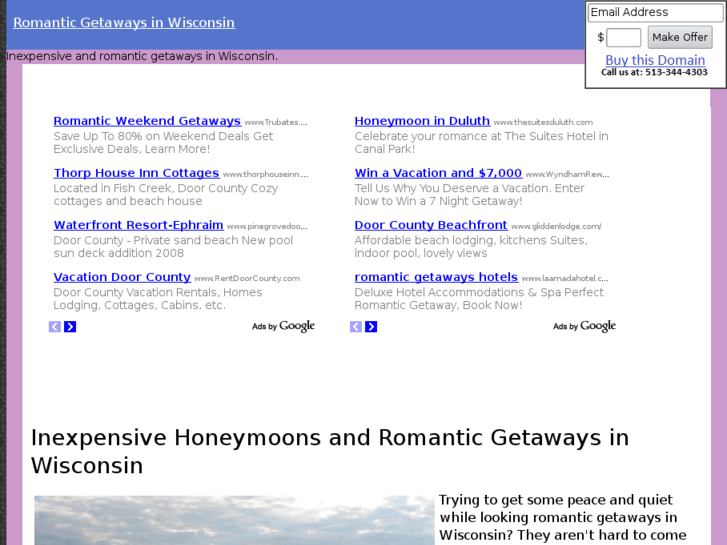Click 'Celebrate your romance at The Suites' description
This screenshot has width=727, height=545.
point(481,142)
